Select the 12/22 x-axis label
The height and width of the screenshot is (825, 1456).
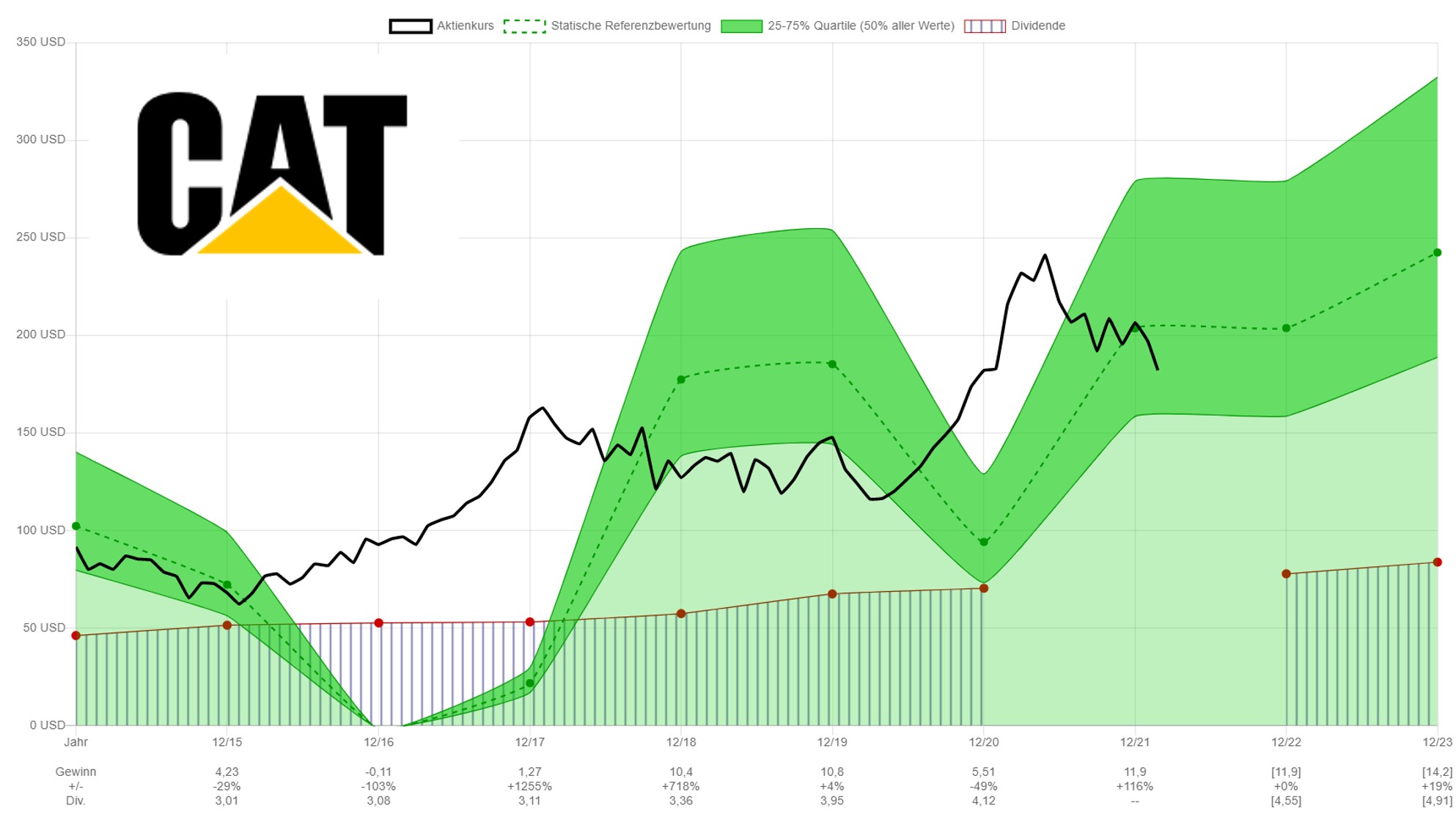(x=1286, y=742)
